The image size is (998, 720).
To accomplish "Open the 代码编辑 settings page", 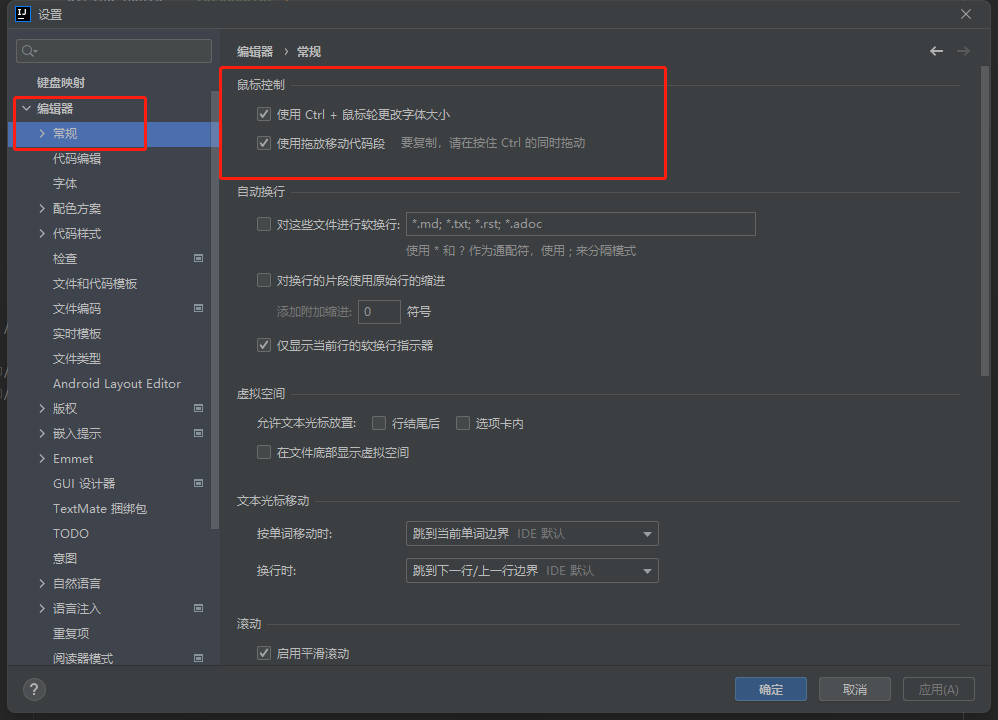I will [77, 158].
